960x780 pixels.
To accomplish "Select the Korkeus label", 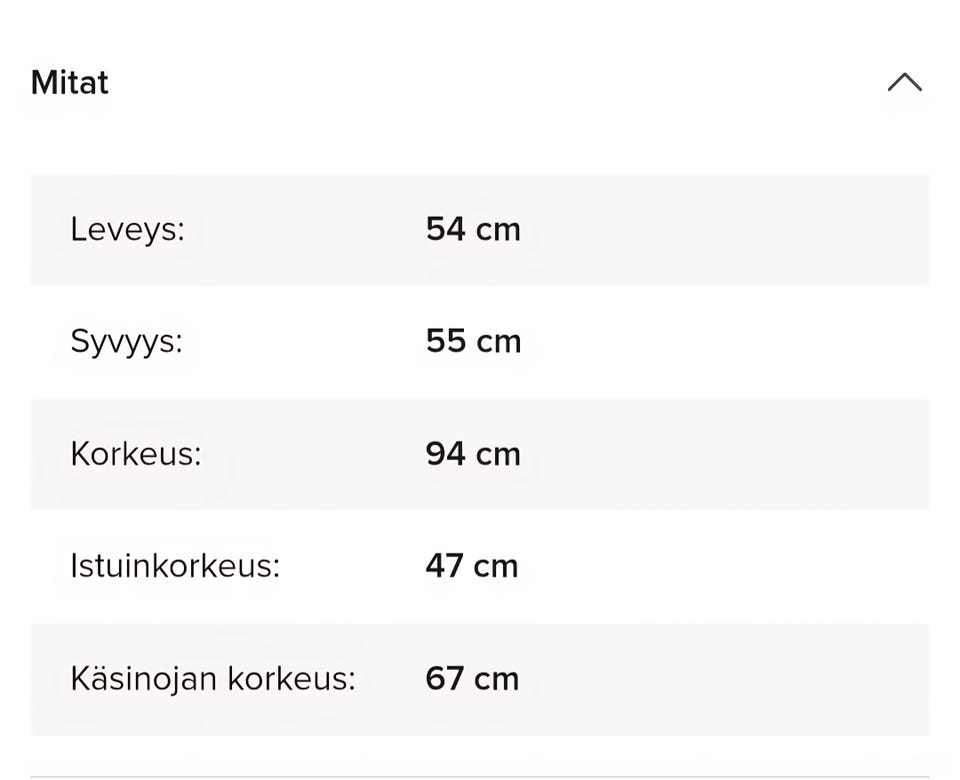I will [x=135, y=454].
